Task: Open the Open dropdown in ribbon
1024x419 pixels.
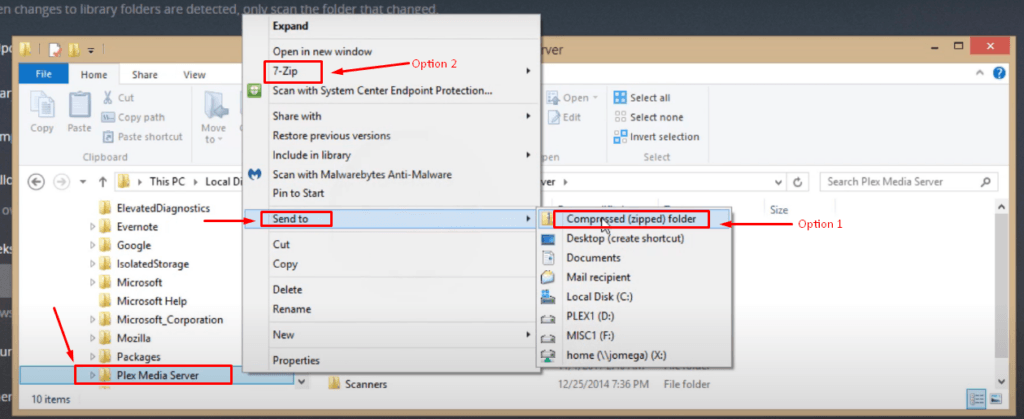Action: pos(573,98)
